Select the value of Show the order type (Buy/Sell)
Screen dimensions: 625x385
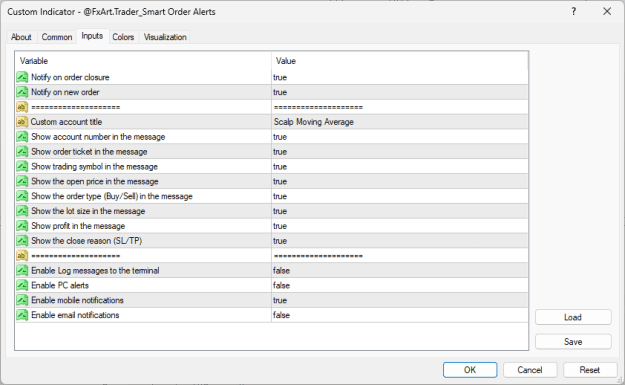tap(399, 196)
